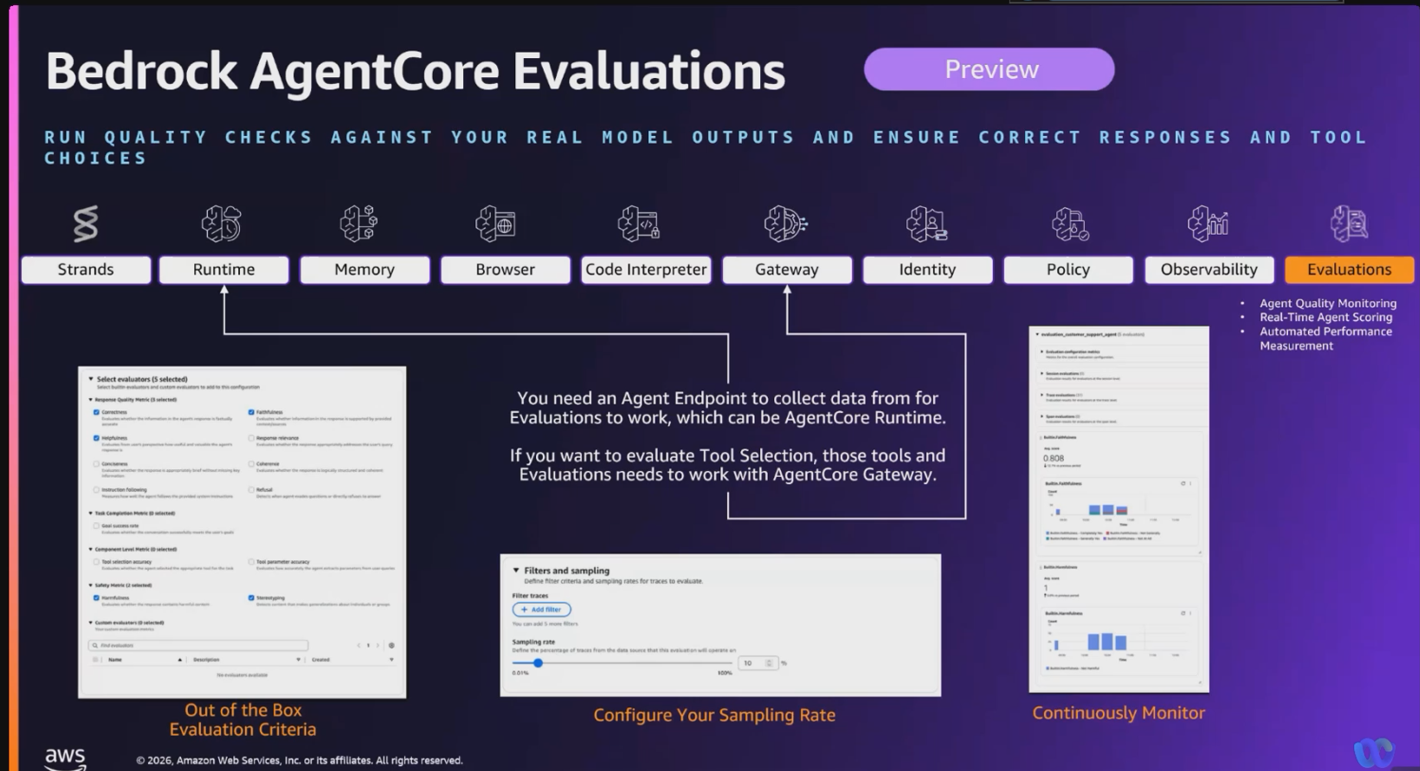This screenshot has width=1420, height=771.
Task: Click the Memory icon above its label
Action: point(358,224)
